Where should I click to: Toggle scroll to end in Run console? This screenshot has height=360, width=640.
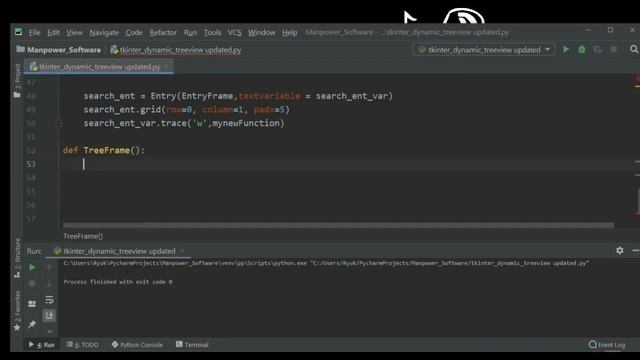point(49,316)
